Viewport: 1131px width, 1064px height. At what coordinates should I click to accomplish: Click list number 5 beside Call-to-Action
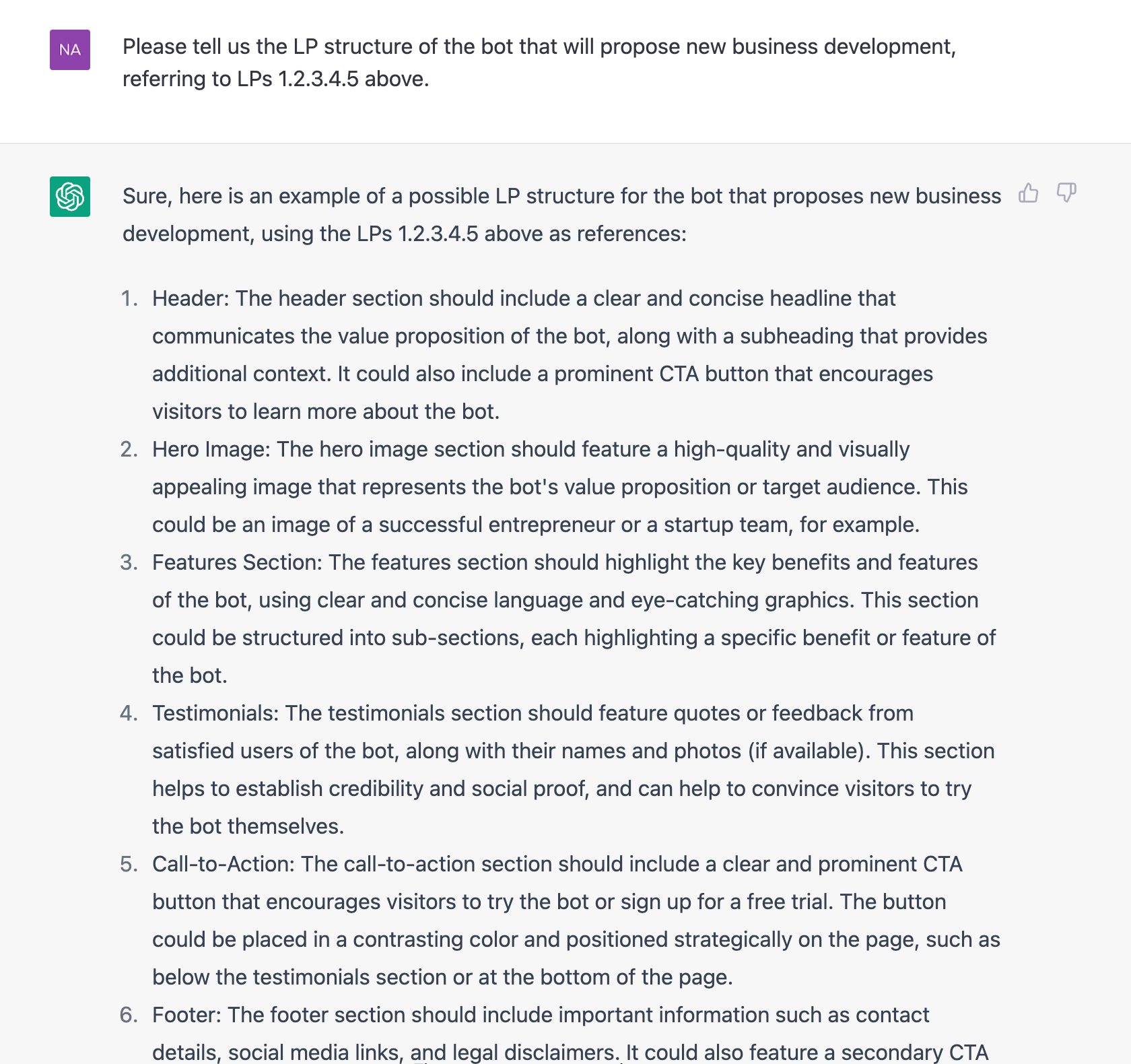point(129,864)
